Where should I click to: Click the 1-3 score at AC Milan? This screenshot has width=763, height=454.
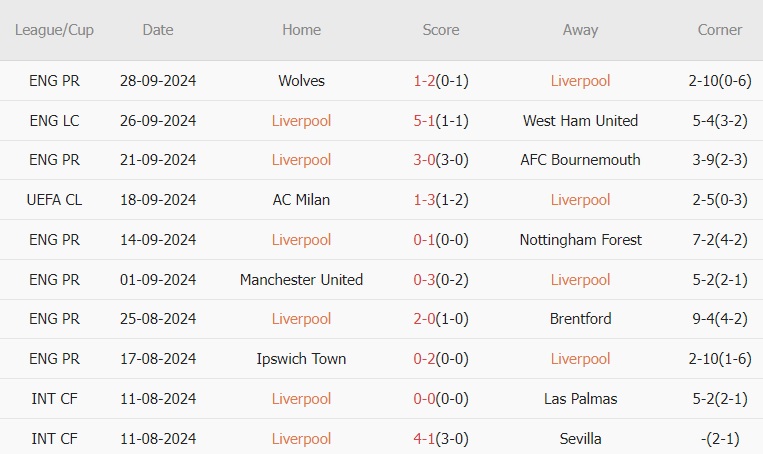point(424,200)
